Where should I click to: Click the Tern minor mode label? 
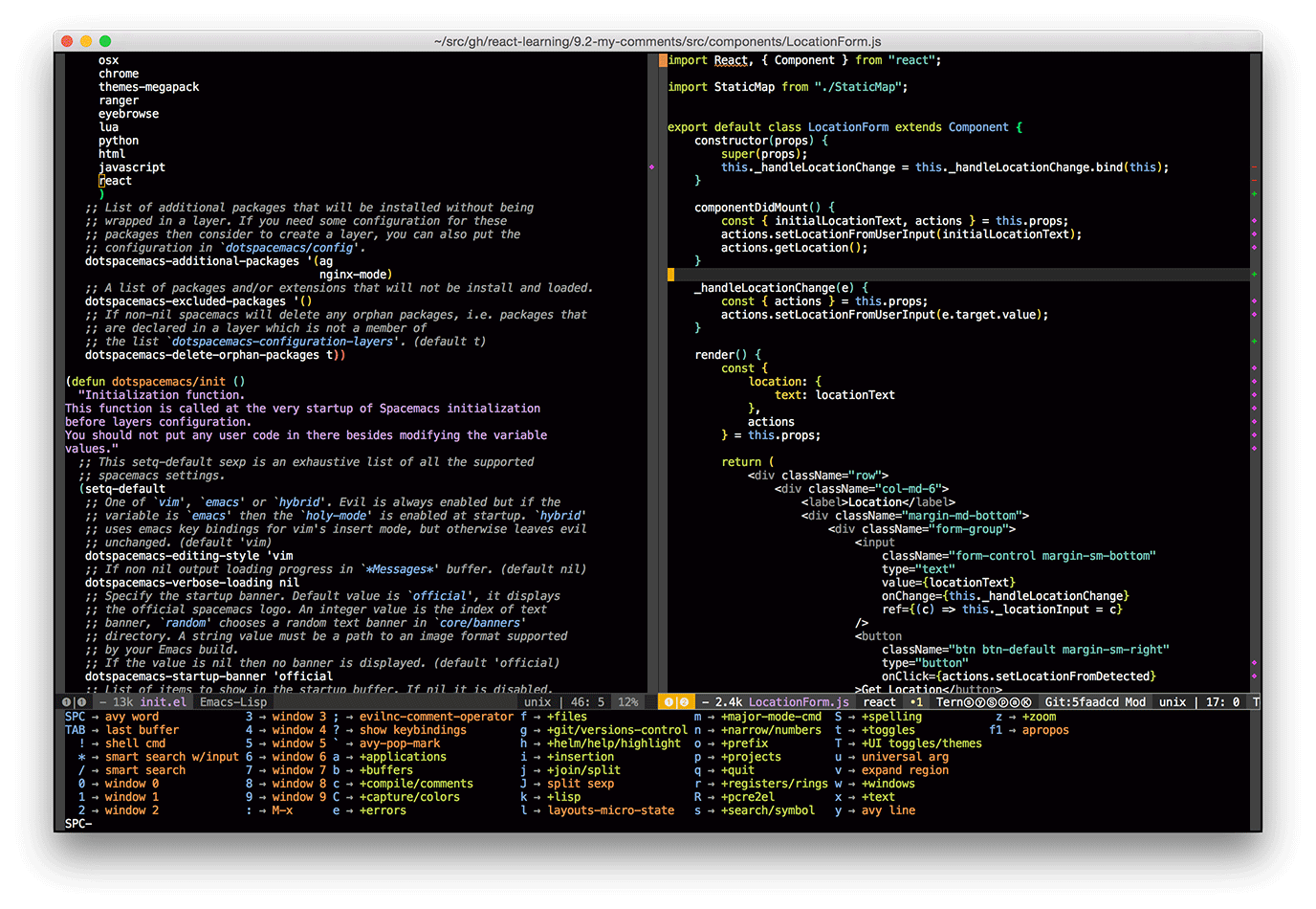(x=950, y=702)
